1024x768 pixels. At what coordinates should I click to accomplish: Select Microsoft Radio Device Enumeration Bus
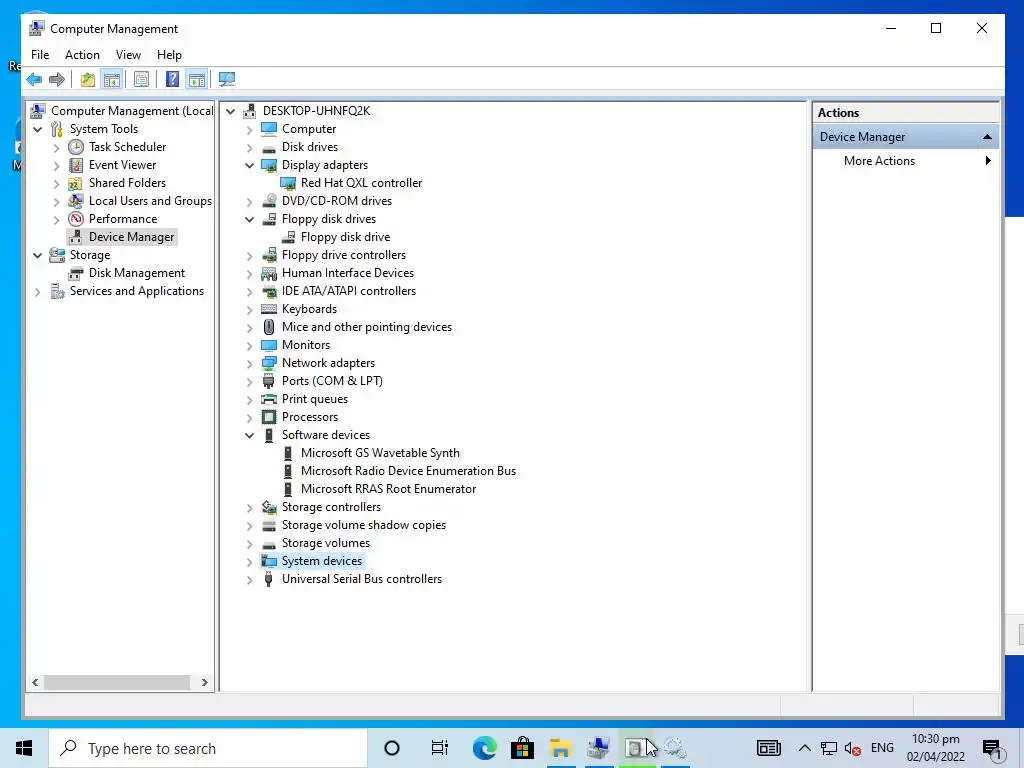408,471
